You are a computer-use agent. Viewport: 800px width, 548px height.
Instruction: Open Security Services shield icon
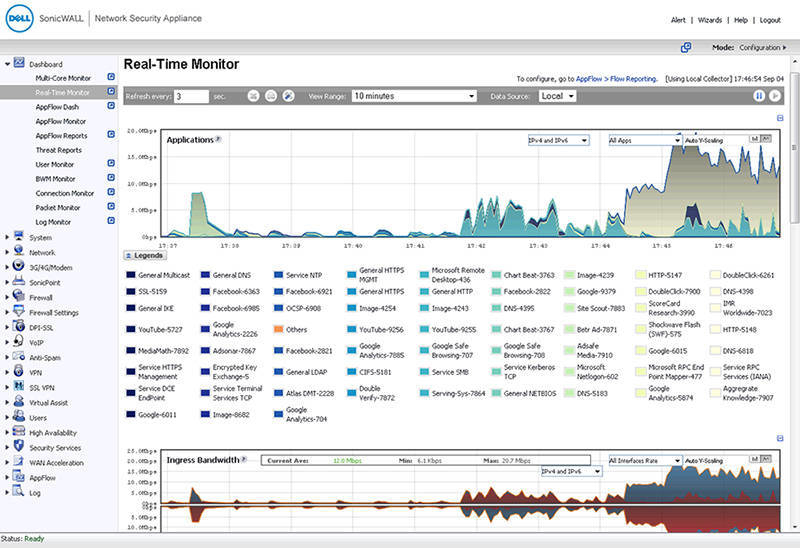(x=19, y=446)
